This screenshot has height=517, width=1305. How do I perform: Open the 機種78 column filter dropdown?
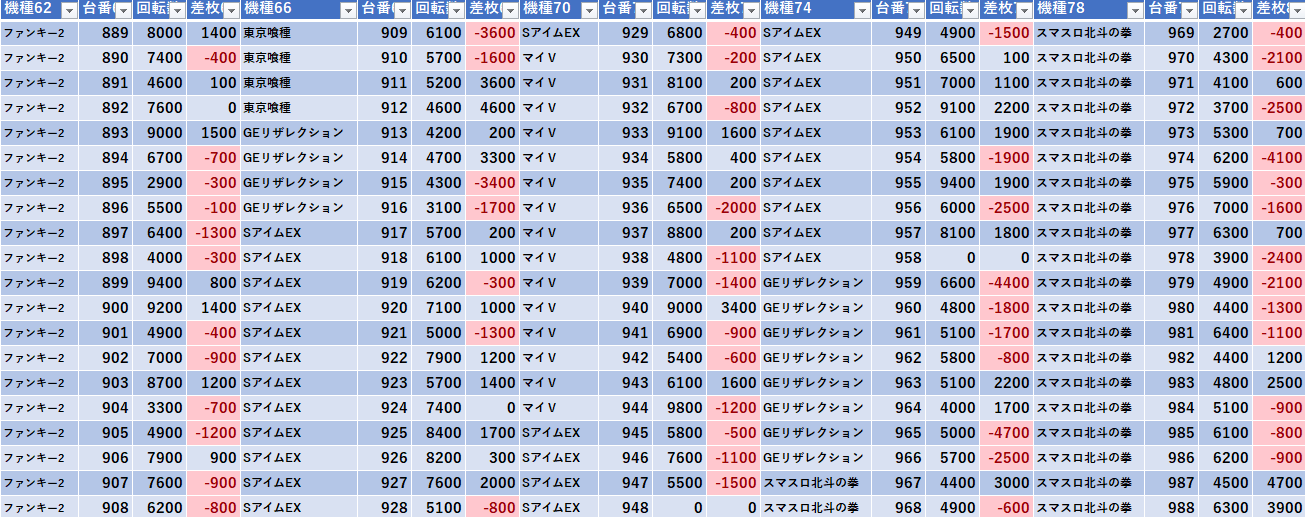tap(1134, 10)
